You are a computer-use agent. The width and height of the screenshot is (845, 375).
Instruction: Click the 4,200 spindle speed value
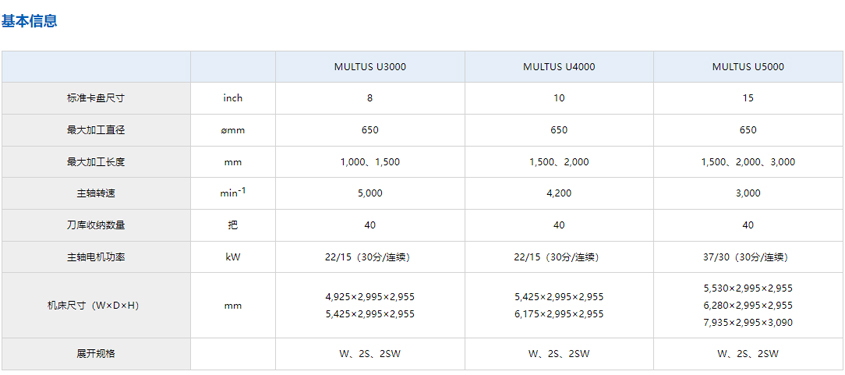coord(559,193)
